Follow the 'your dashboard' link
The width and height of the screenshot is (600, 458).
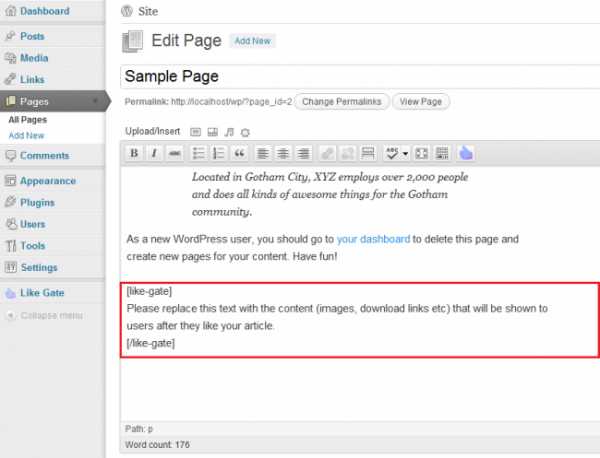[373, 240]
